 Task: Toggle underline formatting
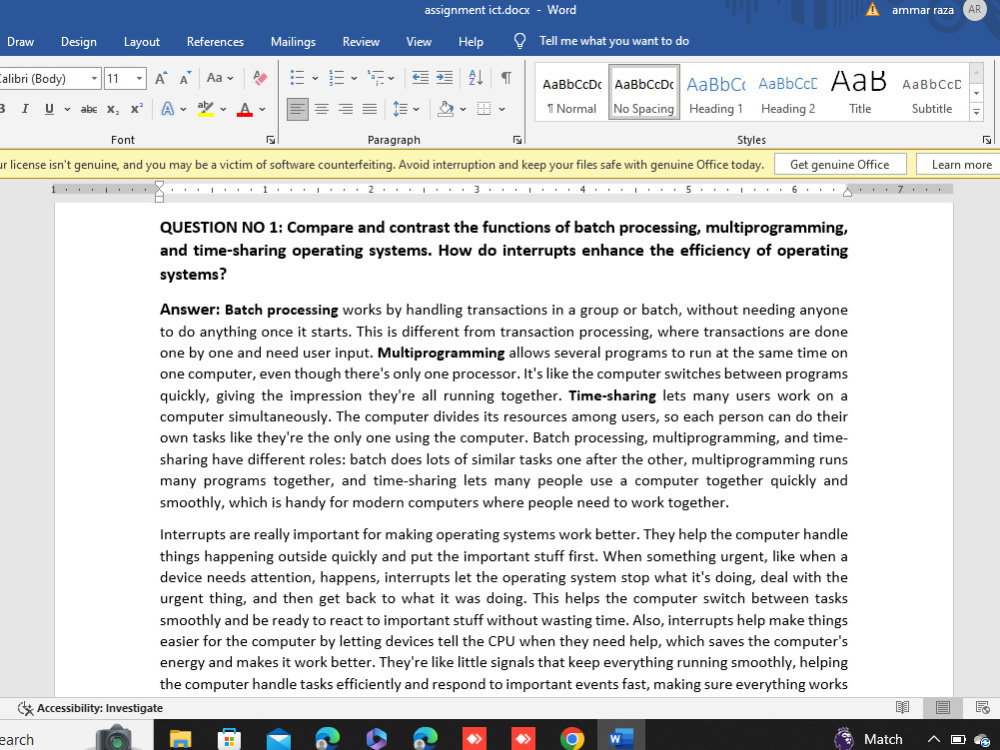point(49,109)
